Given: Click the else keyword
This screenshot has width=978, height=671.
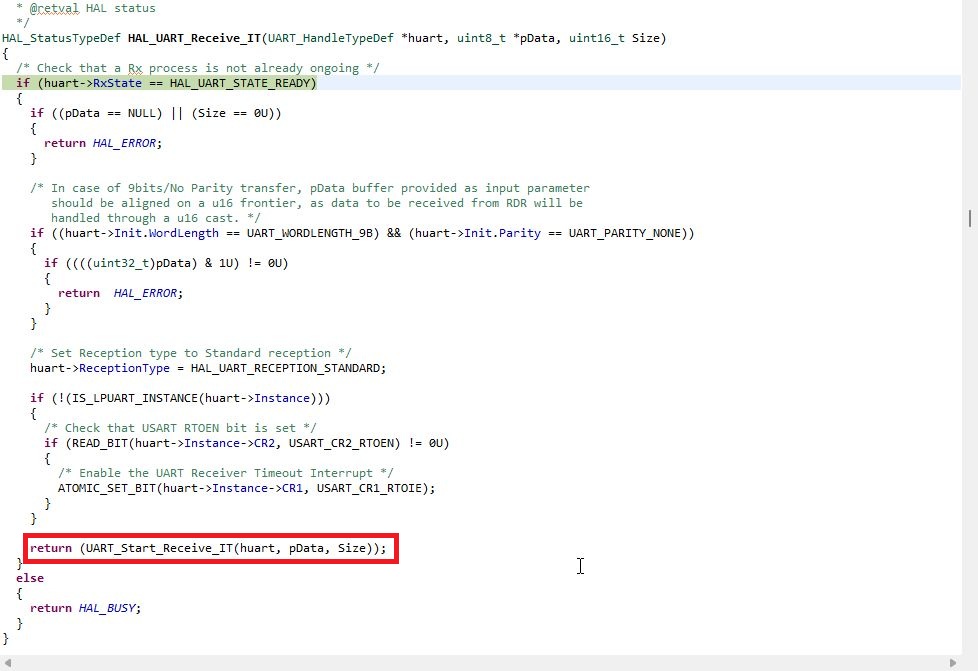Looking at the screenshot, I should pyautogui.click(x=30, y=578).
